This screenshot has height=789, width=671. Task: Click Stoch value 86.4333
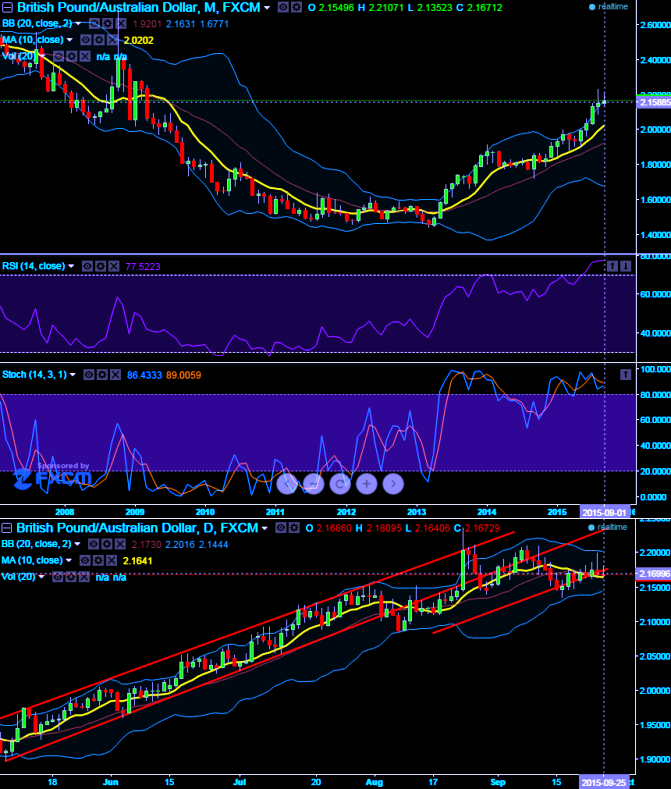(x=144, y=375)
